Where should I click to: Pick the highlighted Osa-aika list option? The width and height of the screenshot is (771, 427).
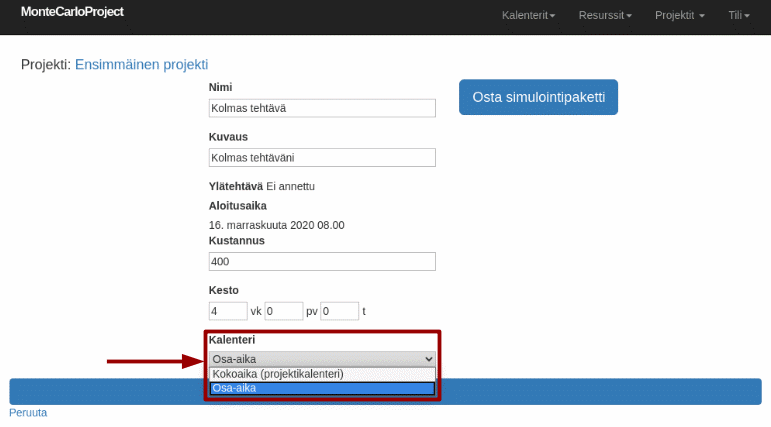[x=322, y=388]
